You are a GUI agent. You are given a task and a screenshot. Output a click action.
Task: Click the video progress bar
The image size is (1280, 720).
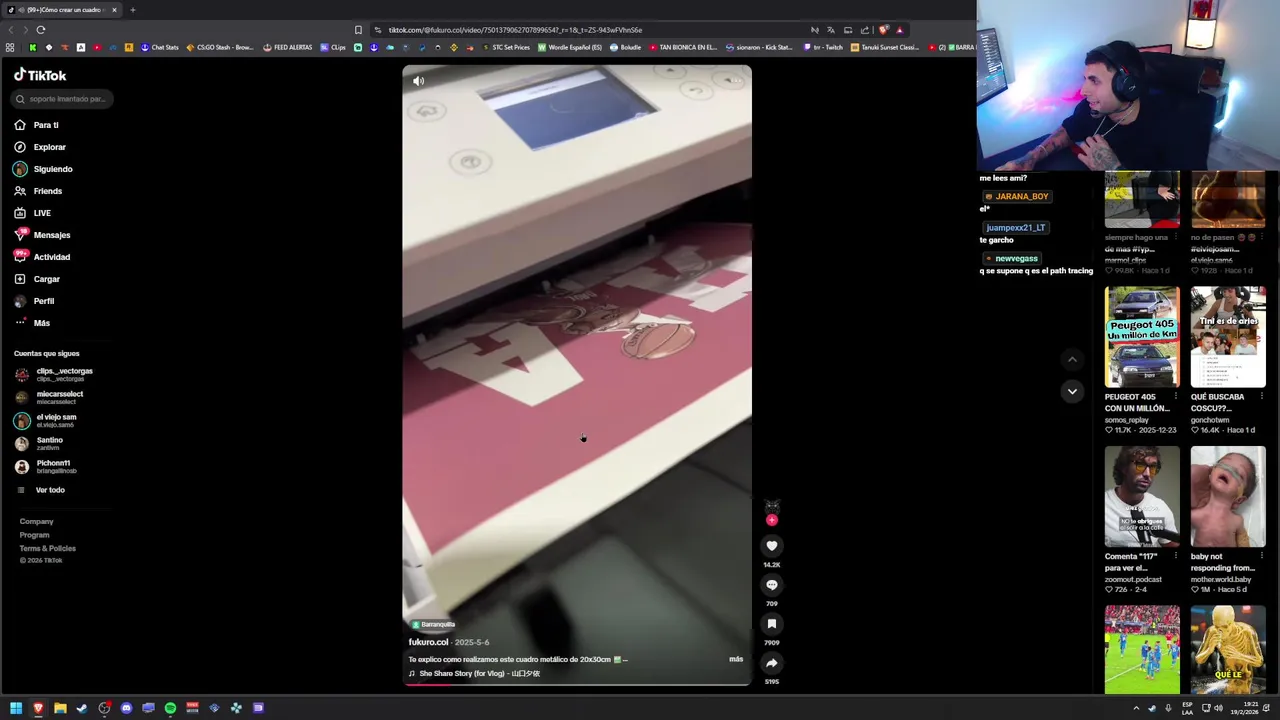(577, 685)
